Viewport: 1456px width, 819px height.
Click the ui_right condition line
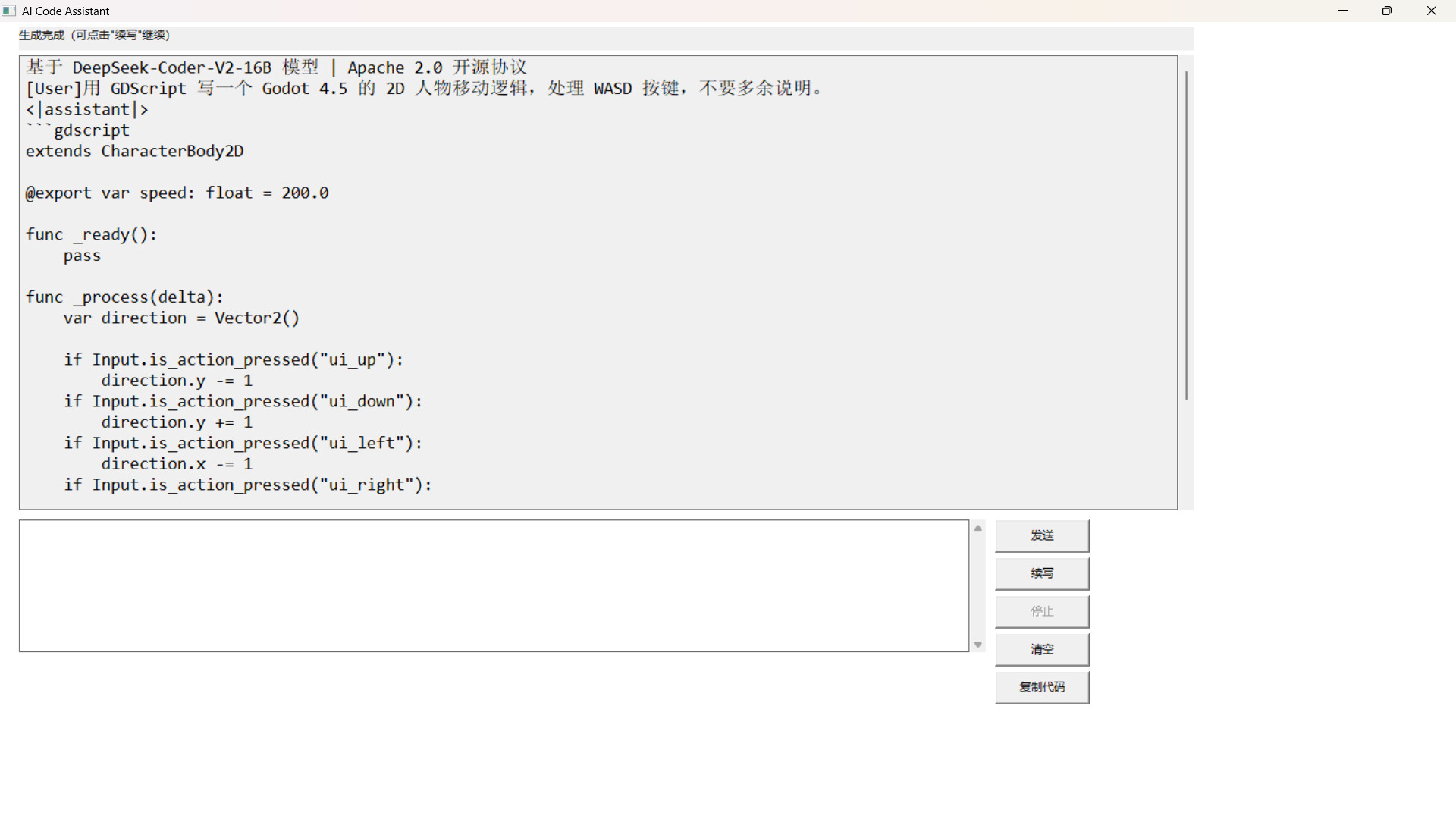[x=248, y=485]
